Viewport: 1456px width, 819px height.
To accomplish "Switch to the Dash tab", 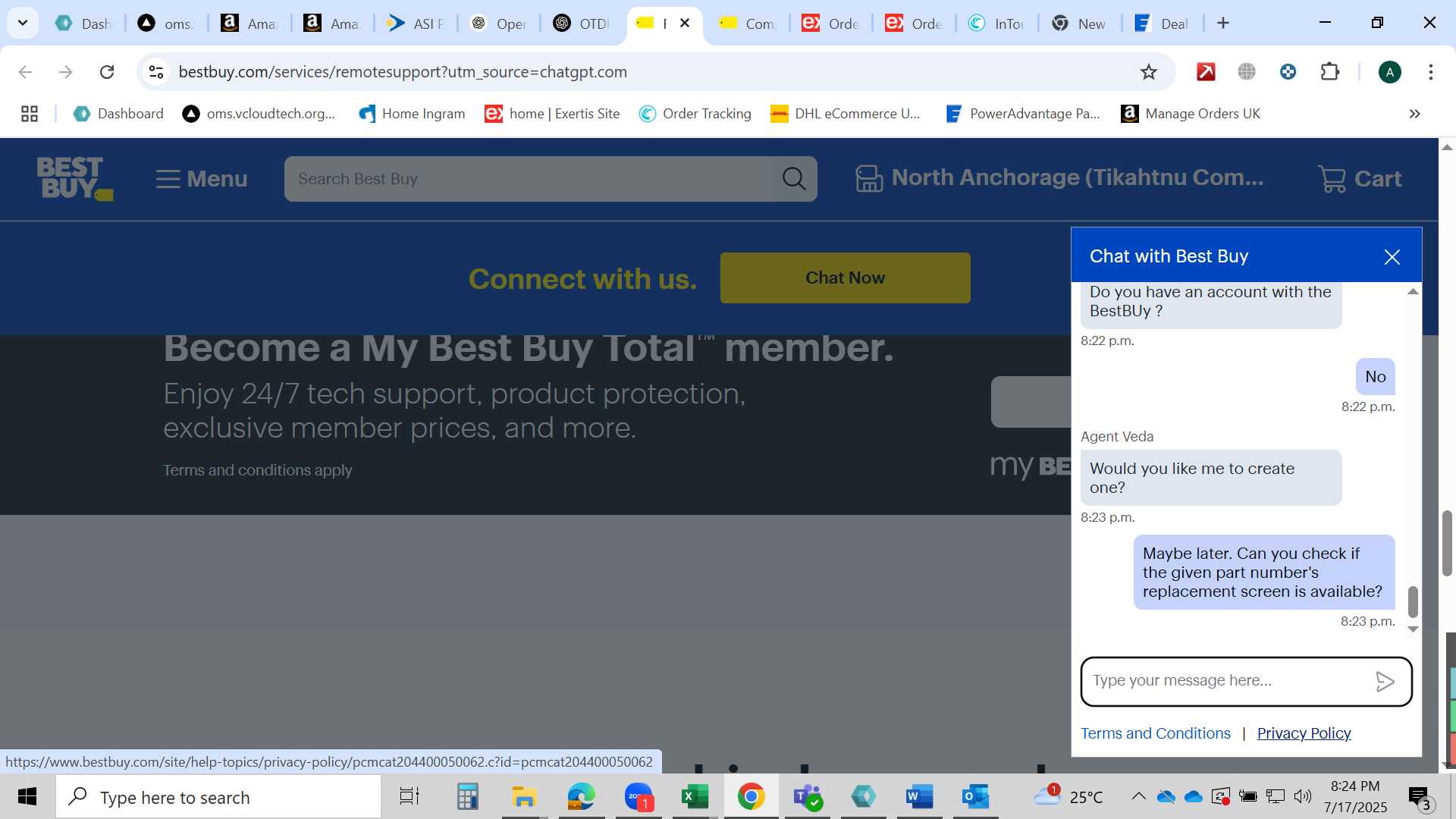I will click(85, 24).
